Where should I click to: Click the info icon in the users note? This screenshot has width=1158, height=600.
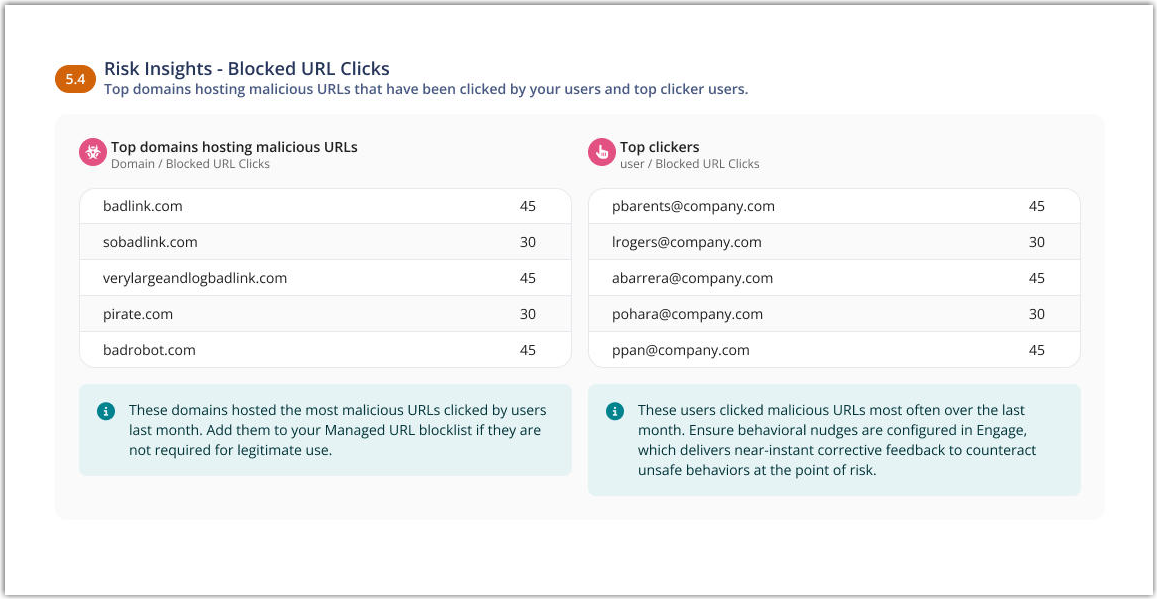click(615, 411)
